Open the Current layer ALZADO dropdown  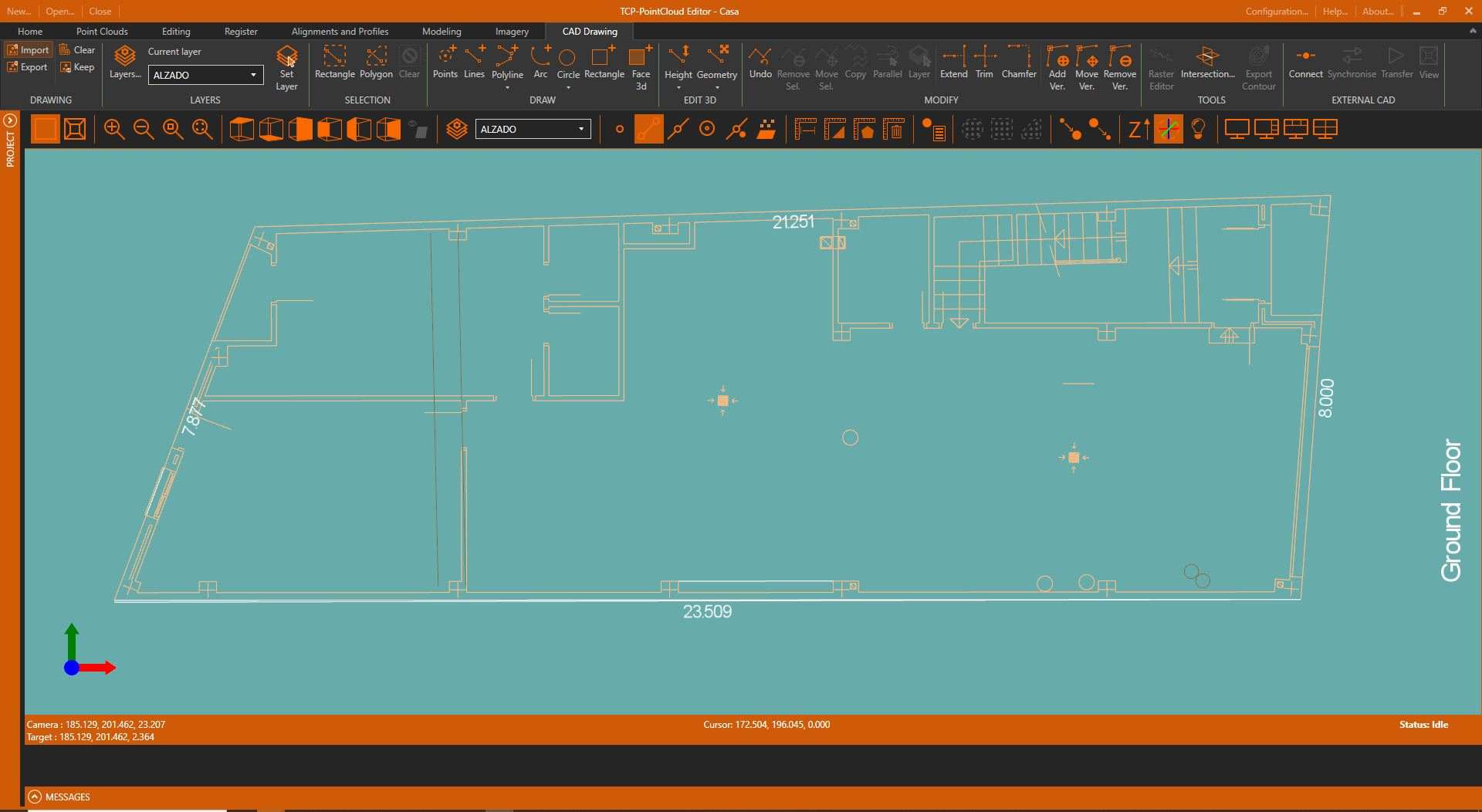point(205,75)
